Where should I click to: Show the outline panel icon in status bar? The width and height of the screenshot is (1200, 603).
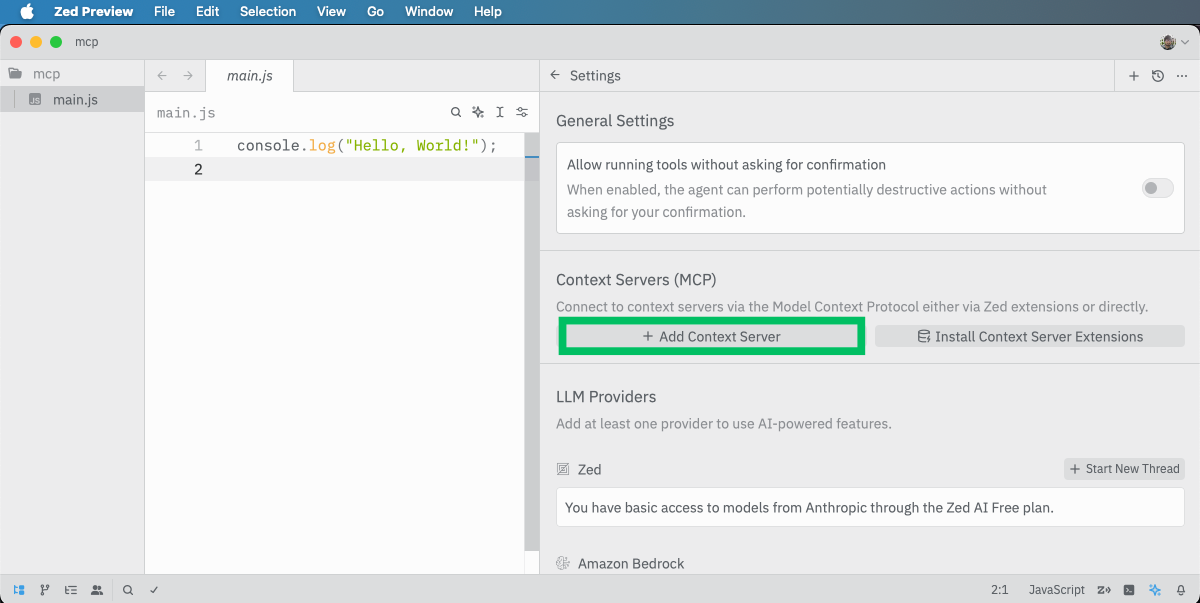click(70, 590)
